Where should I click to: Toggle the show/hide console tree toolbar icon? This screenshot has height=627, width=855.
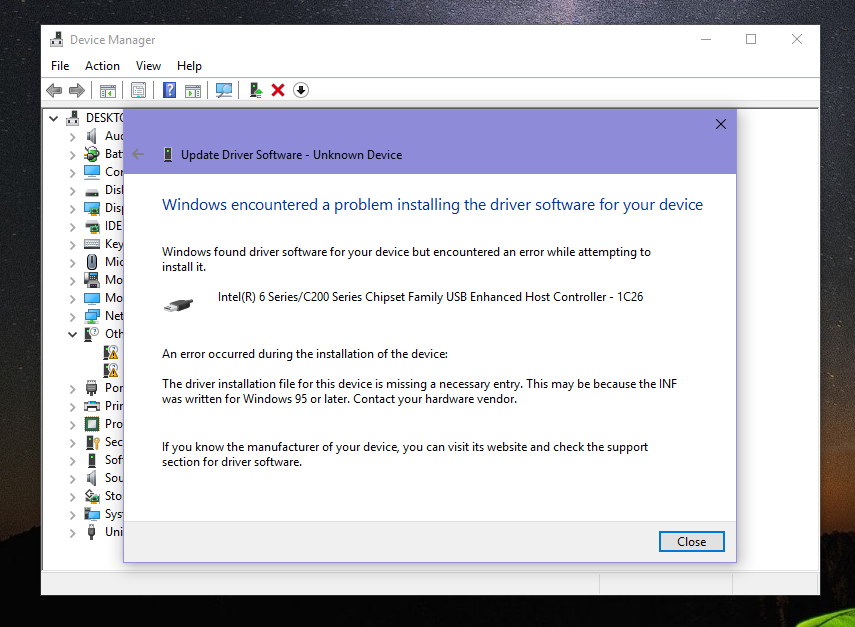click(x=107, y=91)
